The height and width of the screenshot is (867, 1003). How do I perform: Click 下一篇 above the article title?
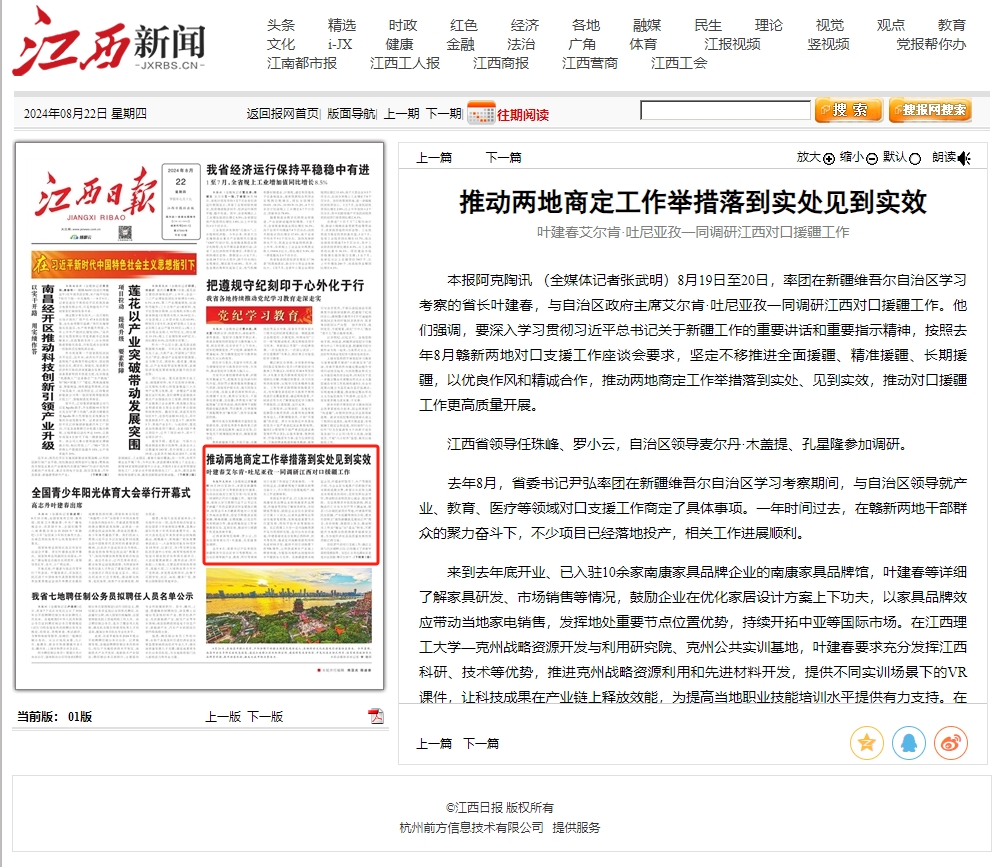[503, 157]
